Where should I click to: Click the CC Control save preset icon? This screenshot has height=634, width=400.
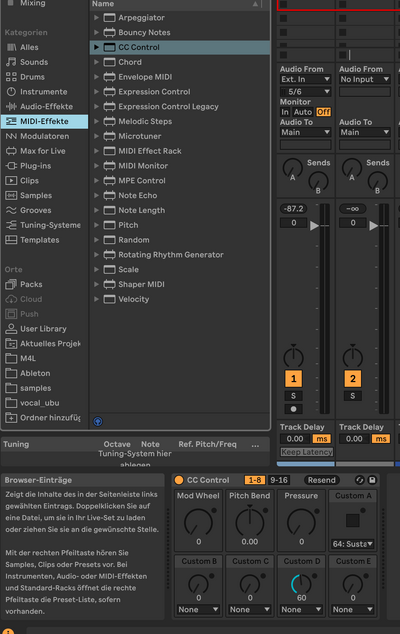click(x=372, y=480)
